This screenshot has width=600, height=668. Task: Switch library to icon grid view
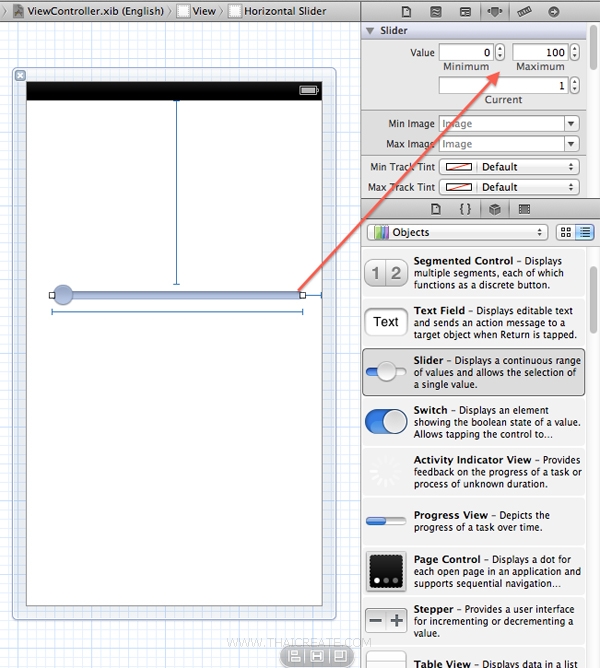coord(565,232)
